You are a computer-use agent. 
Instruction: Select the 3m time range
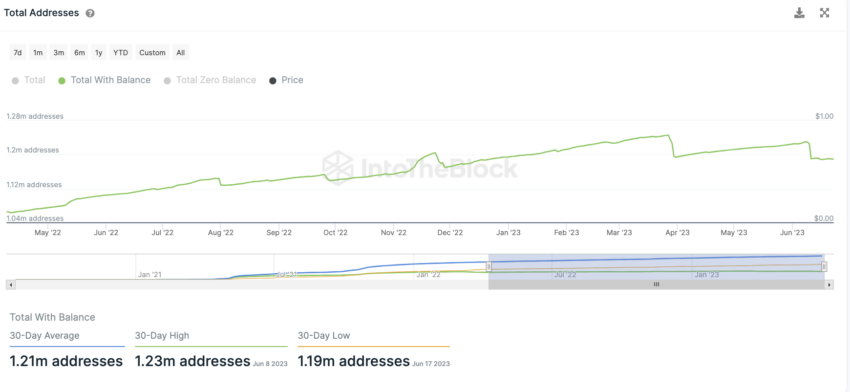click(x=59, y=53)
